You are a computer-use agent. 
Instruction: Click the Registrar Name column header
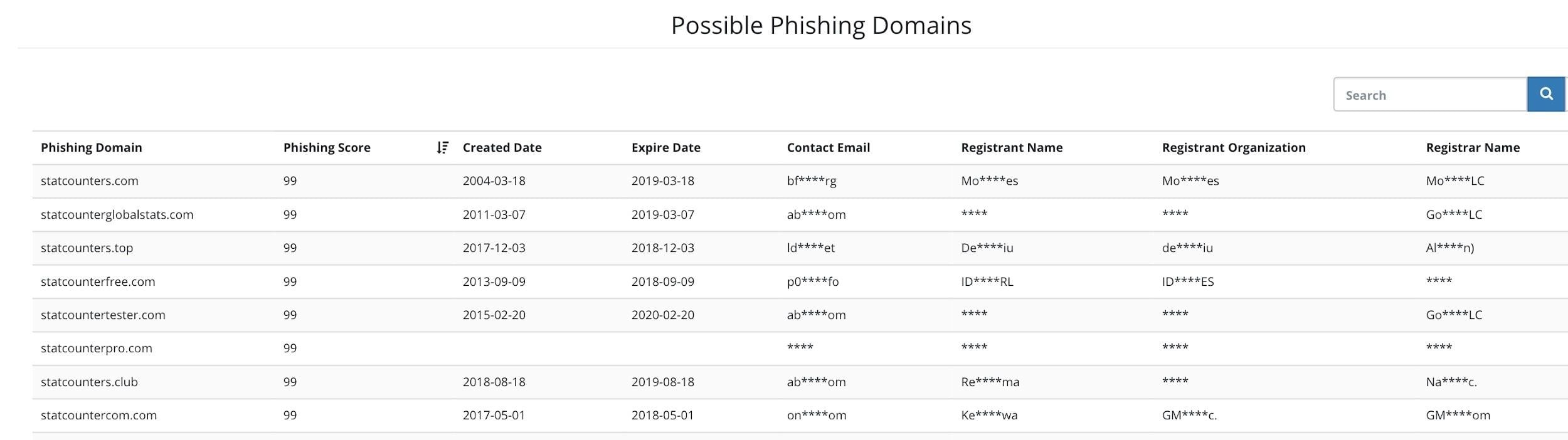click(x=1472, y=147)
